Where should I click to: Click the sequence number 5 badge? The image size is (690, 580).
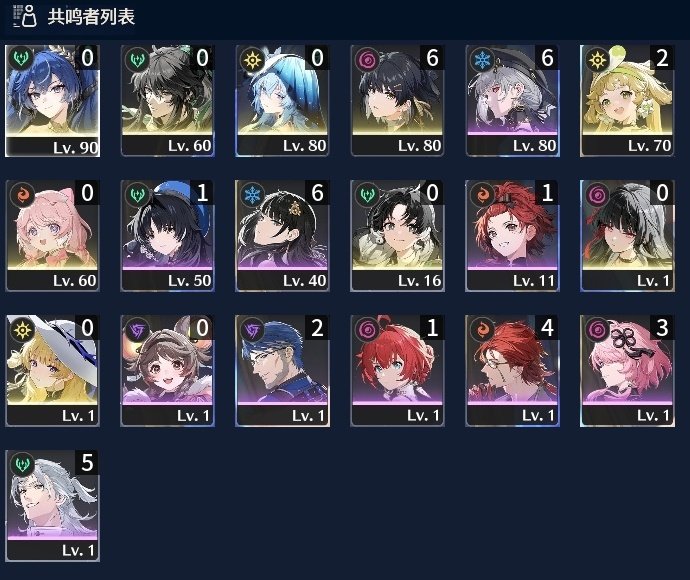pyautogui.click(x=87, y=463)
